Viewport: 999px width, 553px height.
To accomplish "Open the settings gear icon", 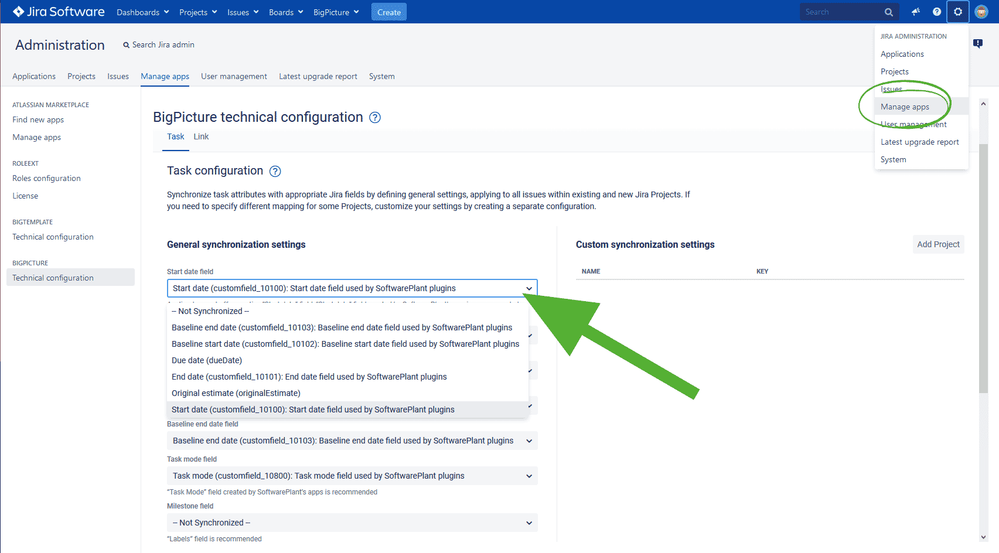I will tap(958, 11).
